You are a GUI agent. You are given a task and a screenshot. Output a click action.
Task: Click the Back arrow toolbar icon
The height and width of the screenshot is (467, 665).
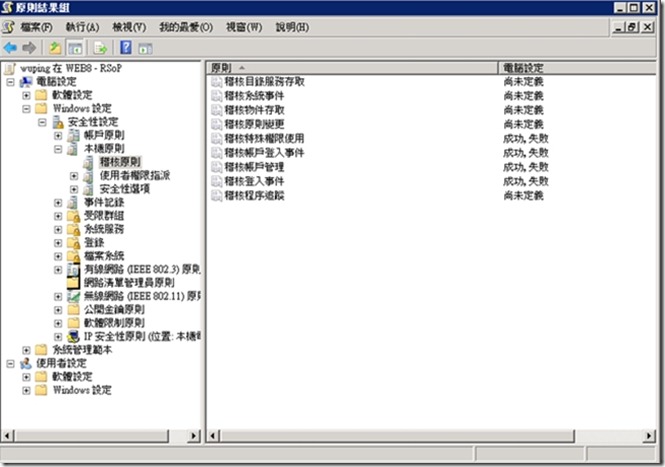tap(11, 46)
